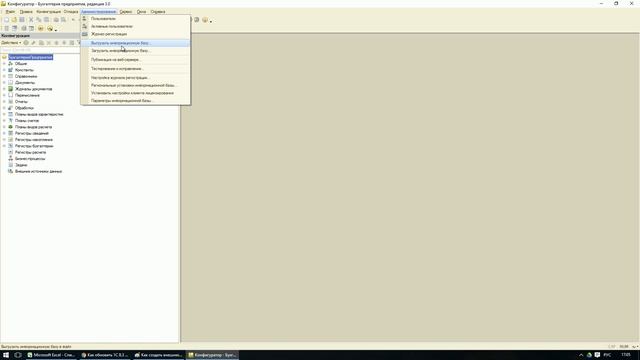Select Пользователи in the Администрирование menu

[x=136, y=19]
